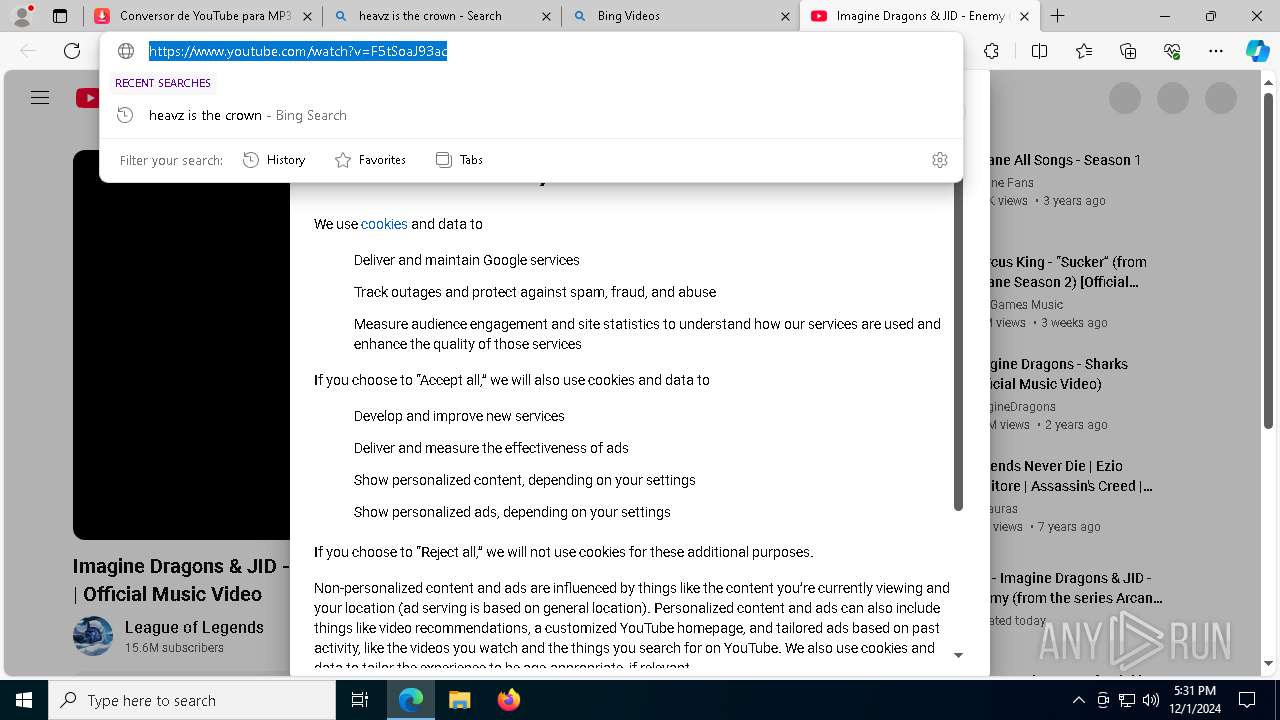The width and height of the screenshot is (1280, 720).
Task: Filter address bar suggestions by Favorites
Action: 370,160
